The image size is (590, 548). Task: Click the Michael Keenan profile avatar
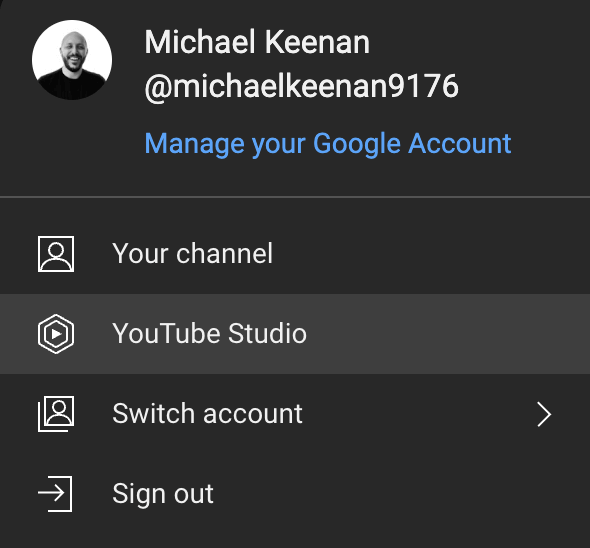tap(72, 60)
